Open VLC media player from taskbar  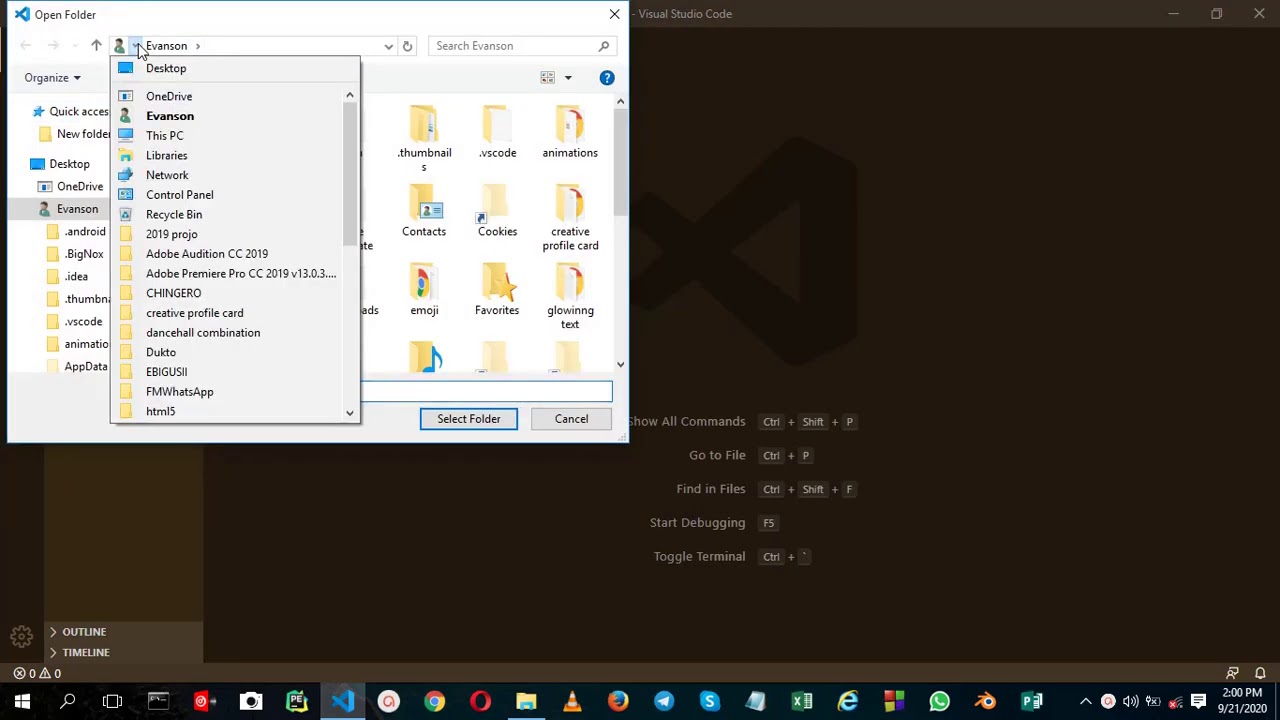(x=572, y=702)
